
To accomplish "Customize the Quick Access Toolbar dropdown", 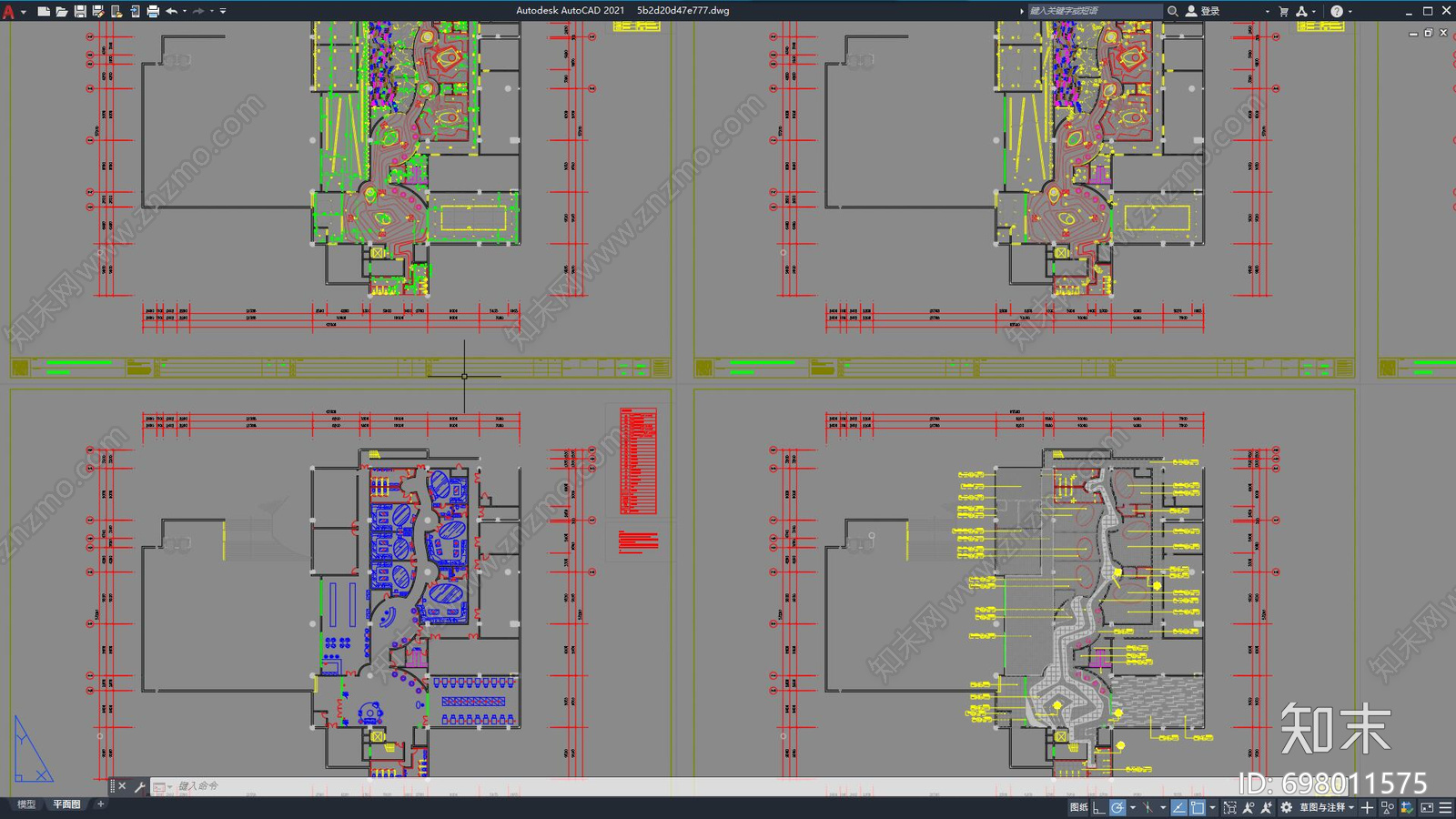I will click(223, 11).
